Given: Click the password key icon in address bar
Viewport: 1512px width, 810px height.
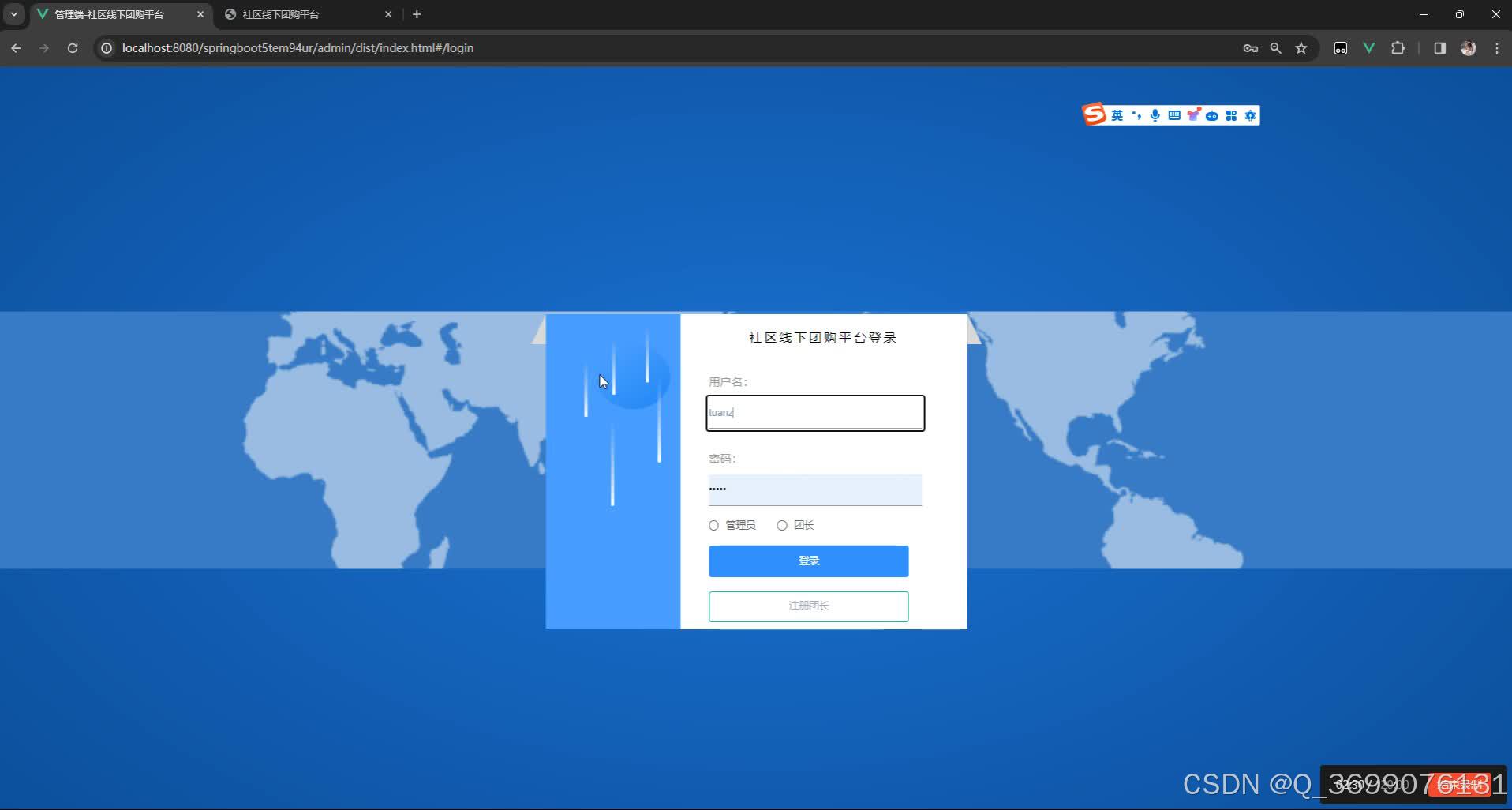Looking at the screenshot, I should point(1251,48).
